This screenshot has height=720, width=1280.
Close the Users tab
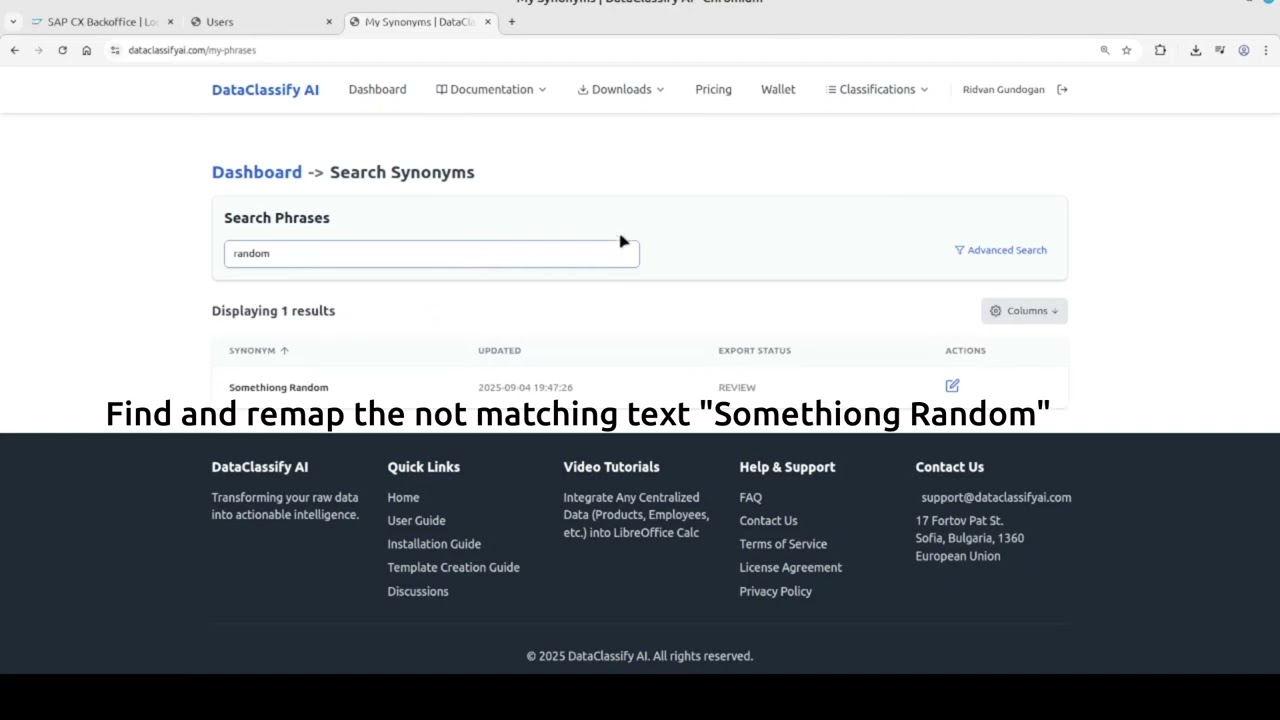(x=329, y=21)
